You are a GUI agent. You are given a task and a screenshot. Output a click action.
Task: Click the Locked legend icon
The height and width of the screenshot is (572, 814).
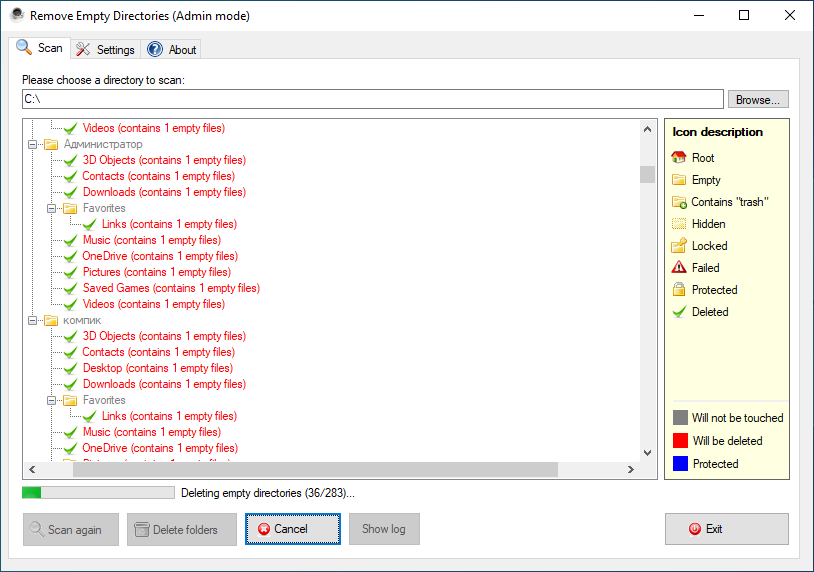click(x=679, y=246)
